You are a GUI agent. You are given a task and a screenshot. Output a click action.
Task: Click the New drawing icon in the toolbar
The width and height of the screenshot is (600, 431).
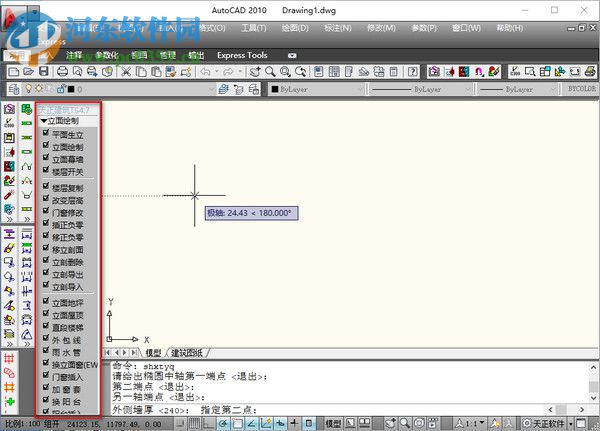(12, 72)
